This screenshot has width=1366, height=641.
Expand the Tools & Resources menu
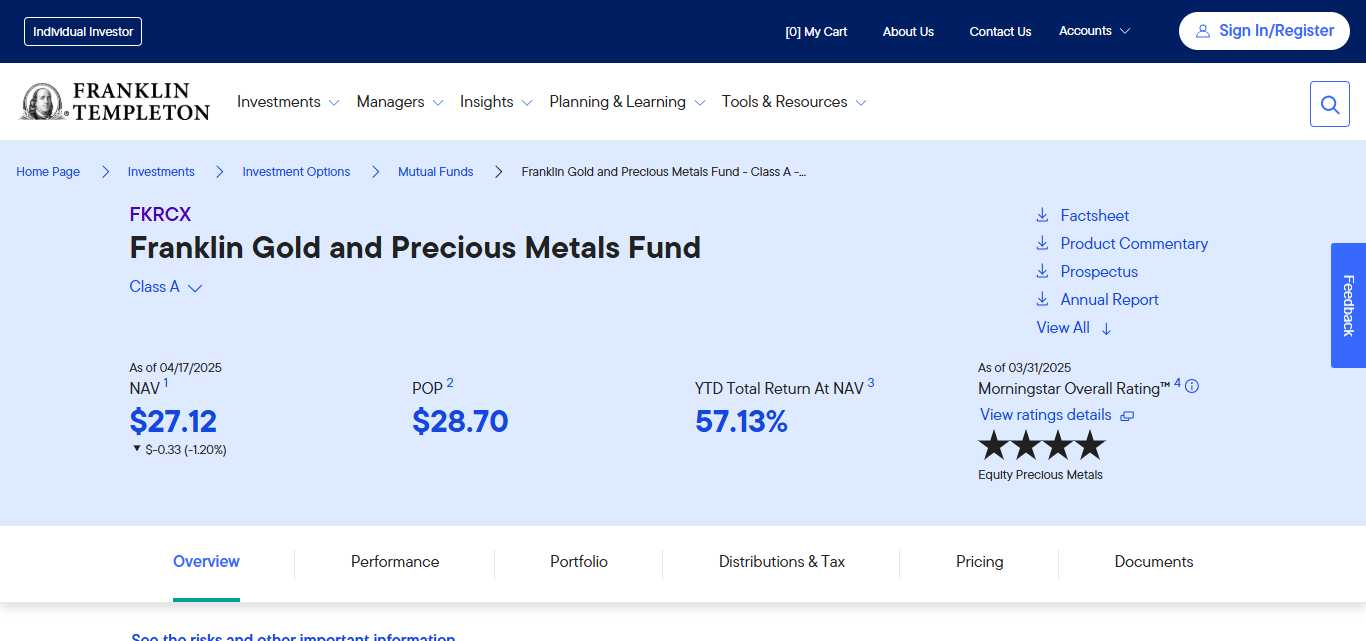tap(794, 102)
